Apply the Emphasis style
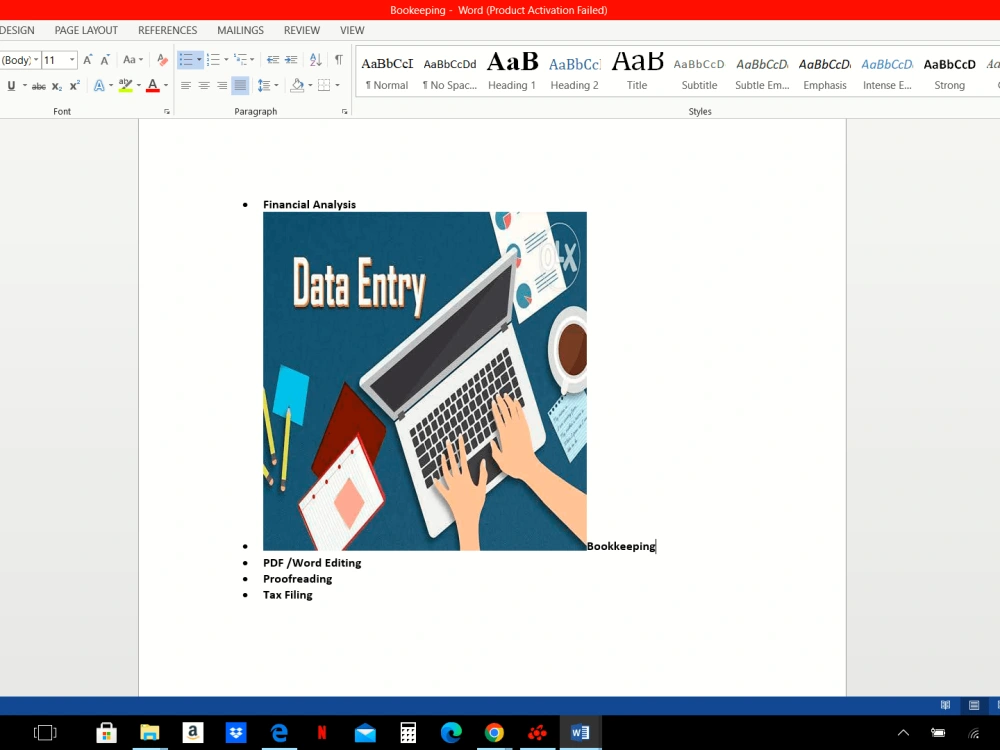The width and height of the screenshot is (1000, 750). tap(825, 72)
